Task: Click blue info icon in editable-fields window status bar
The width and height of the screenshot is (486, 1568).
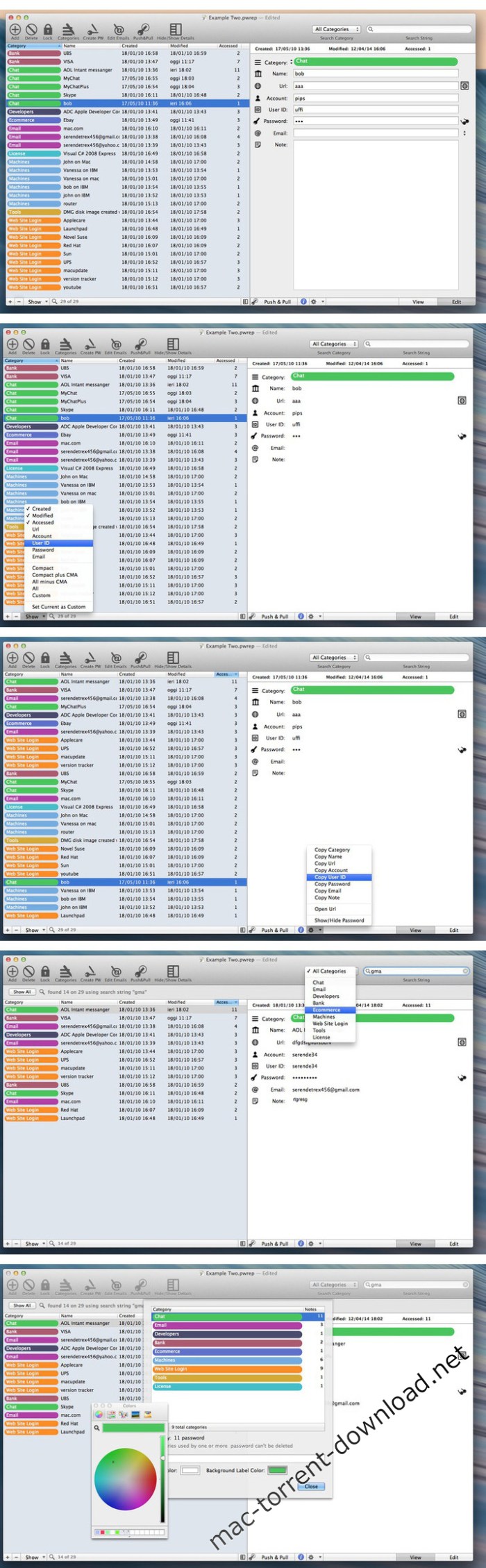Action: (x=303, y=301)
